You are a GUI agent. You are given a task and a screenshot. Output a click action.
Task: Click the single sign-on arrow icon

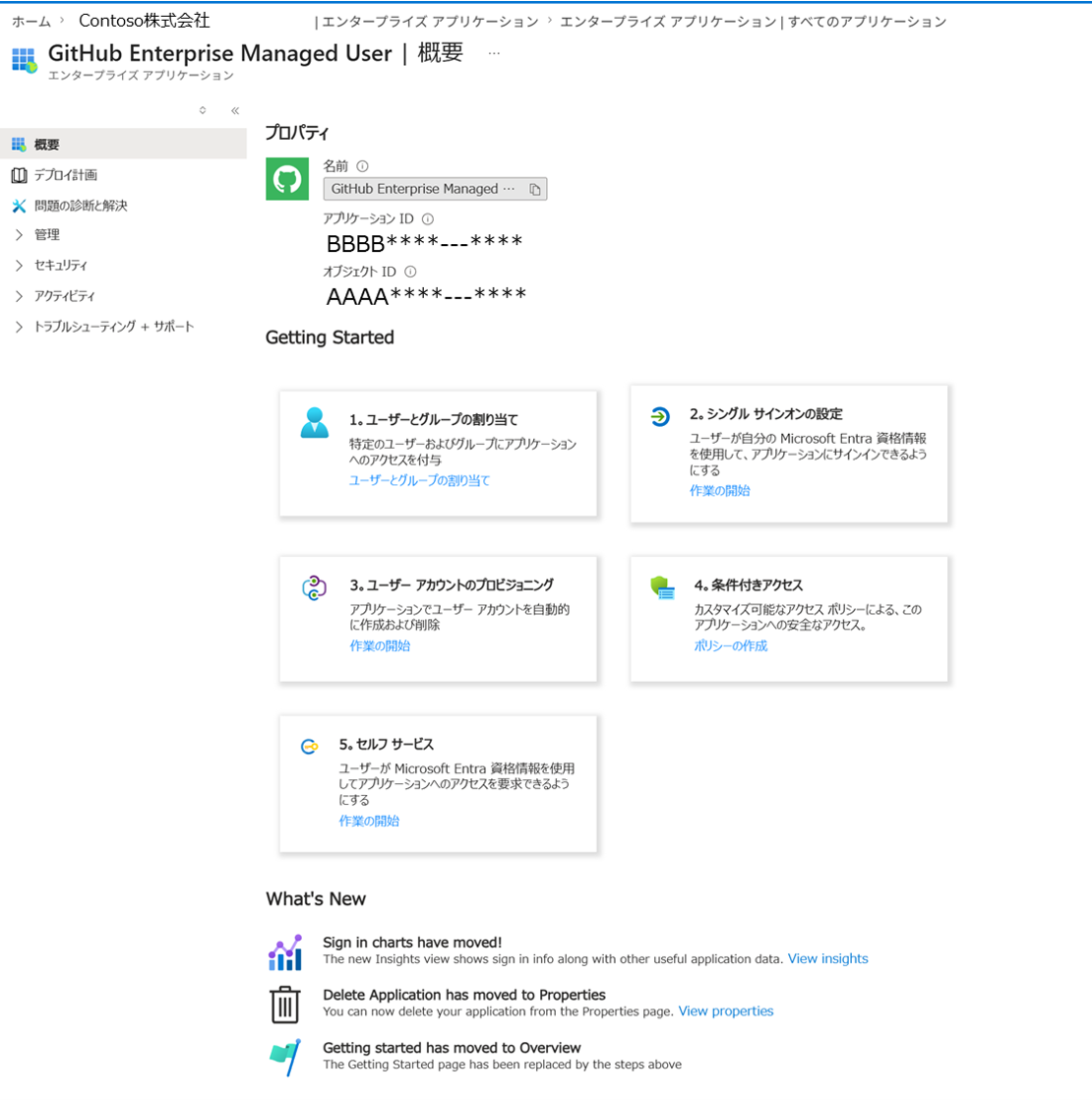coord(659,417)
